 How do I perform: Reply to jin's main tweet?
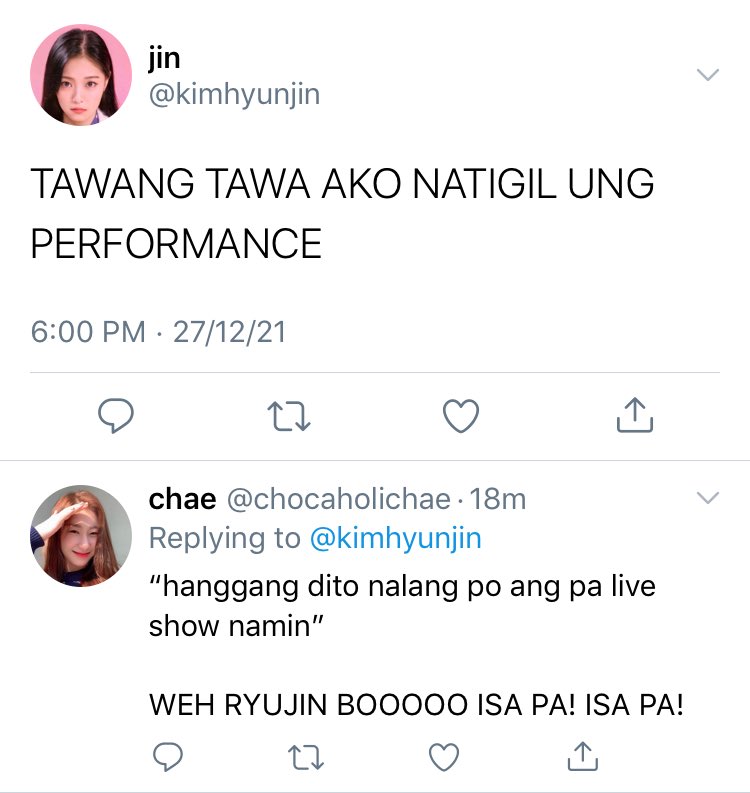(x=116, y=416)
